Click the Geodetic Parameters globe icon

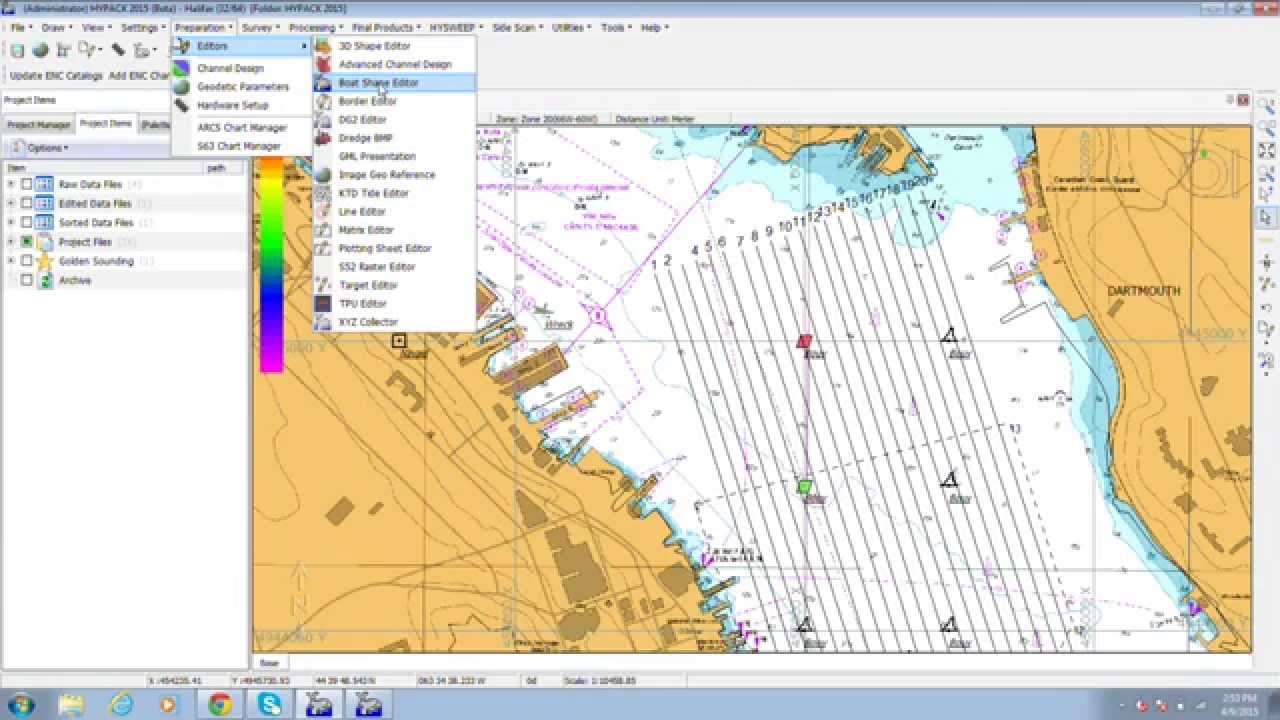180,87
